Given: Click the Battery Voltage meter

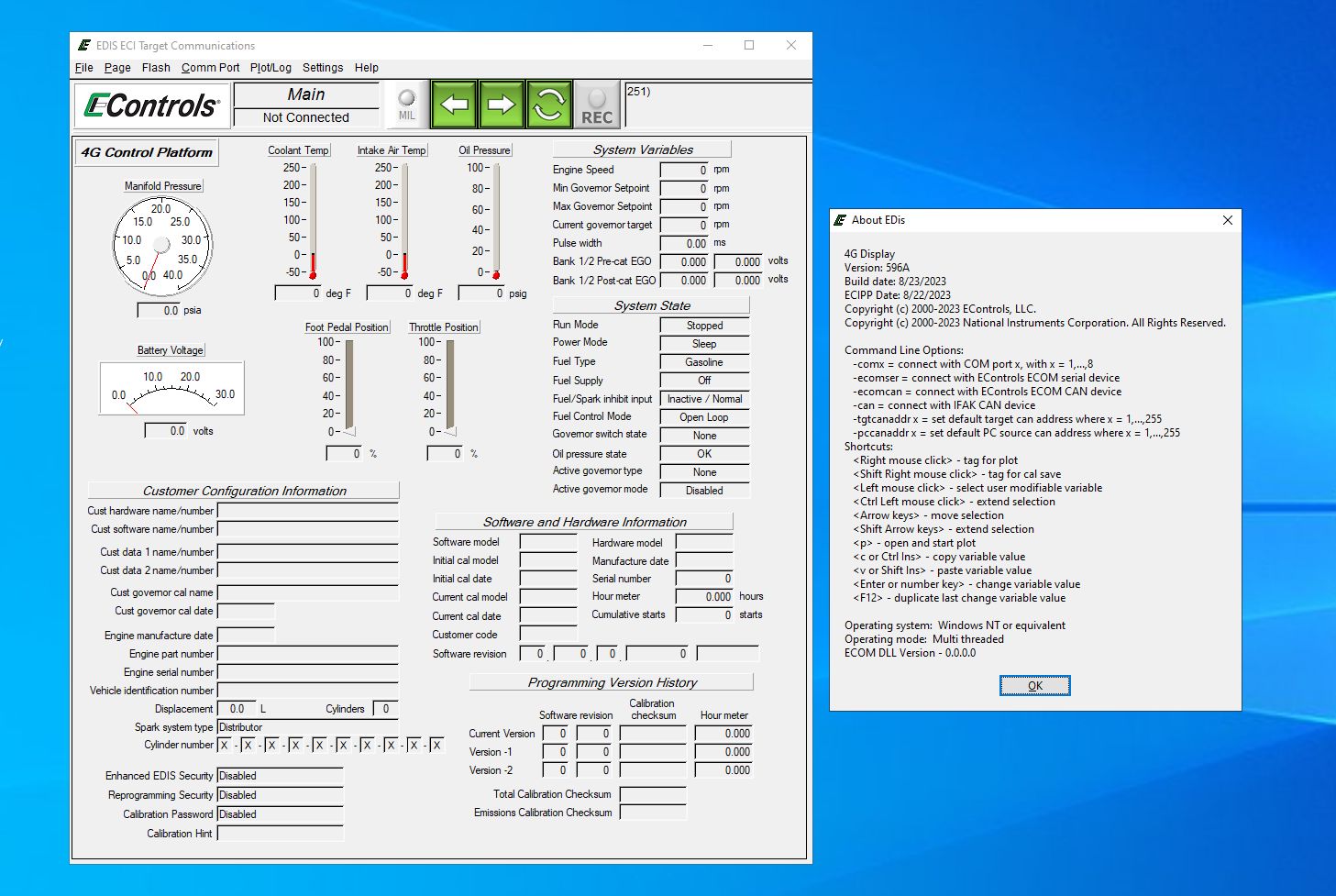Looking at the screenshot, I should pos(171,389).
